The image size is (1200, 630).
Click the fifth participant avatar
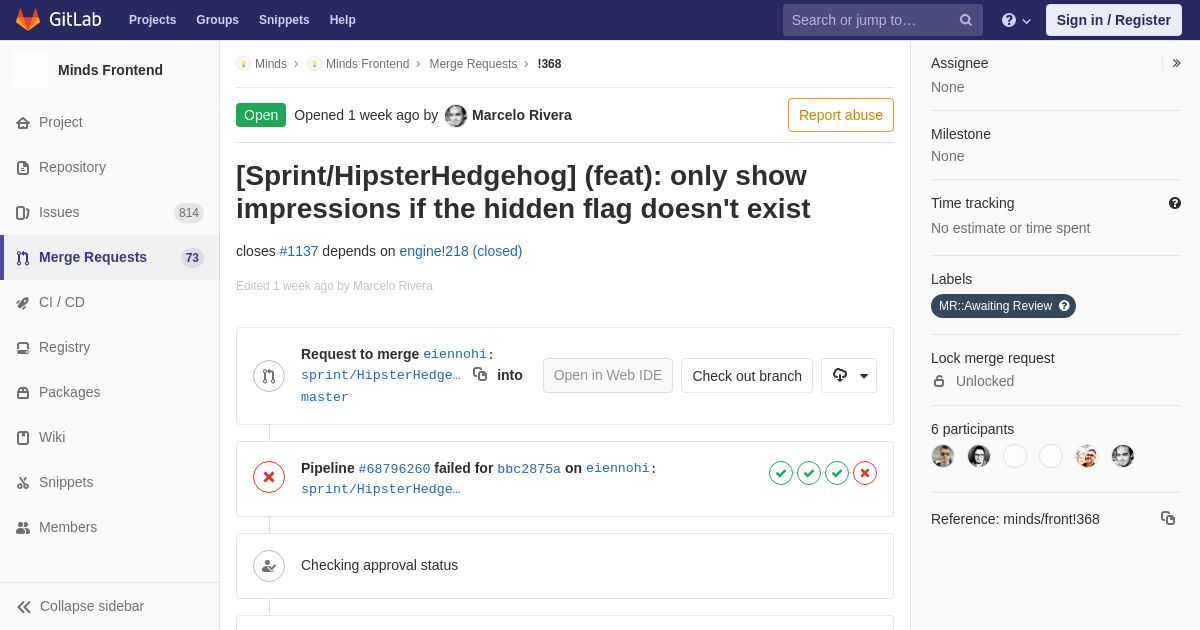[1087, 456]
